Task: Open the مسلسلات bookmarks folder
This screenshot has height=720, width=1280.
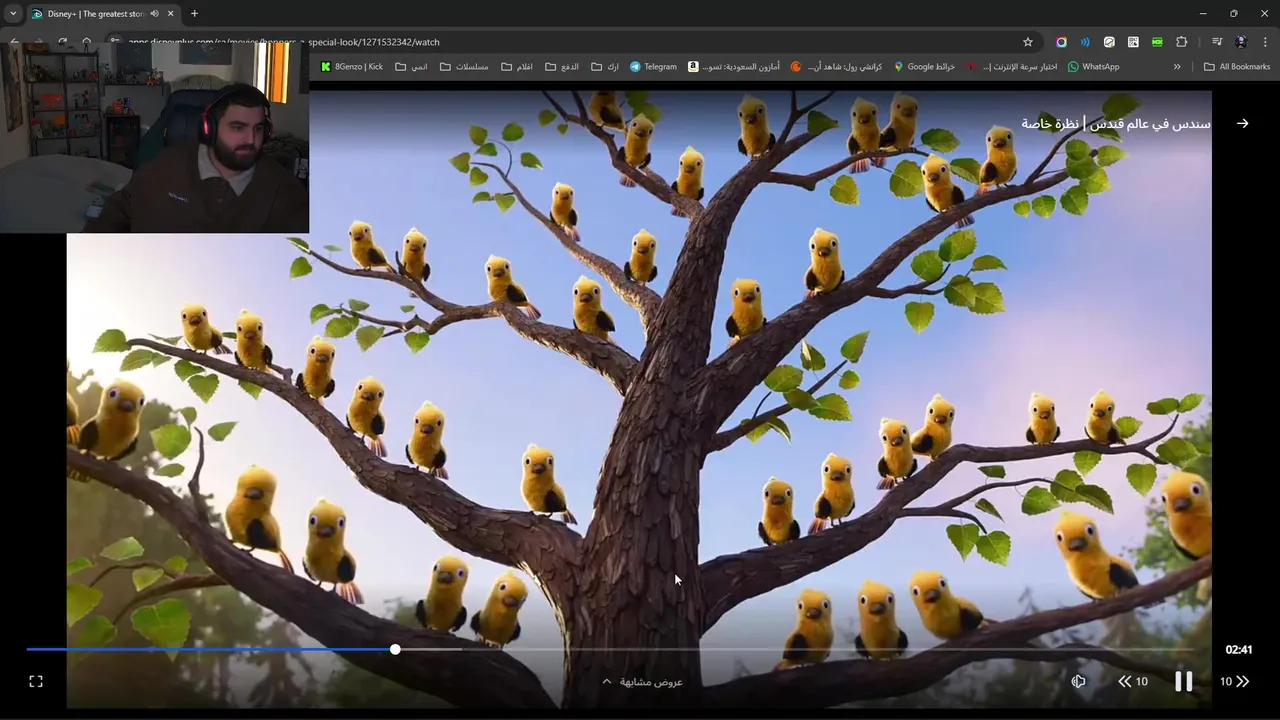Action: (464, 67)
